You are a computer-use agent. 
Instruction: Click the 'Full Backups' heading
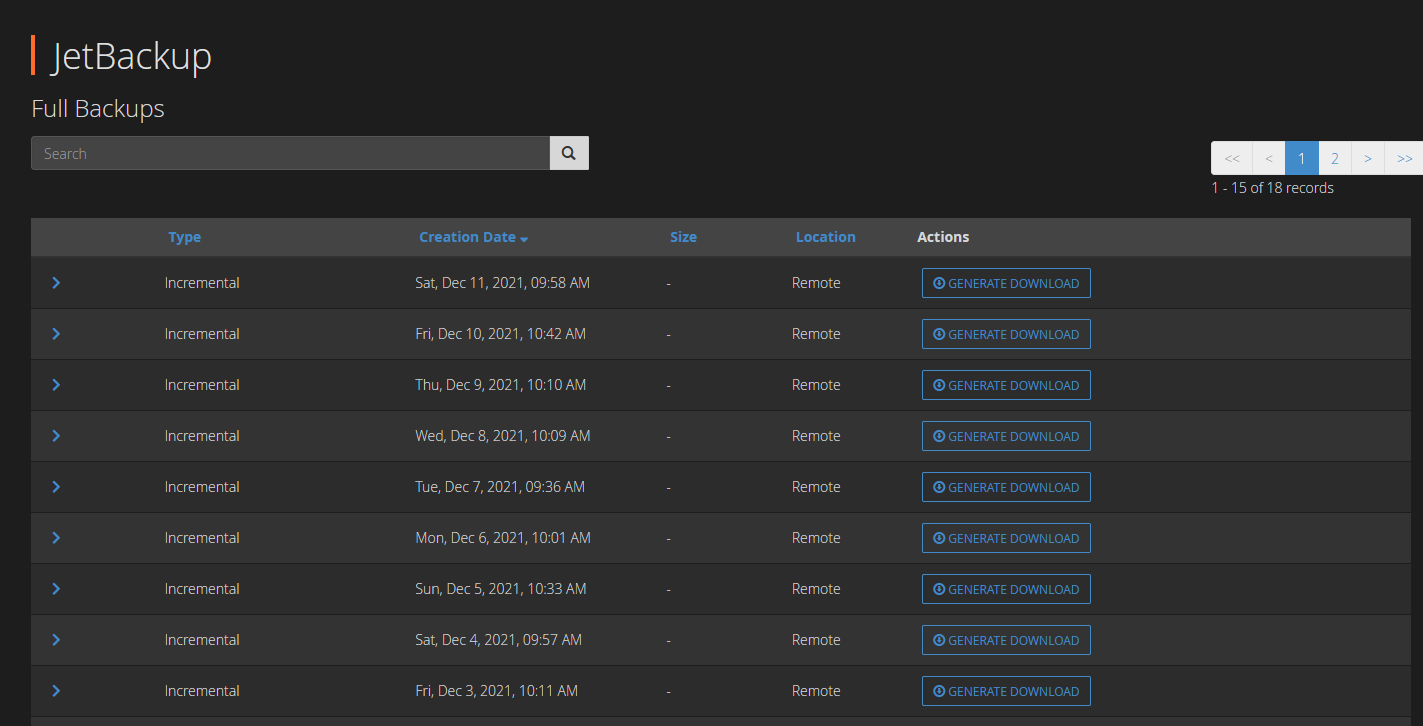[x=98, y=109]
